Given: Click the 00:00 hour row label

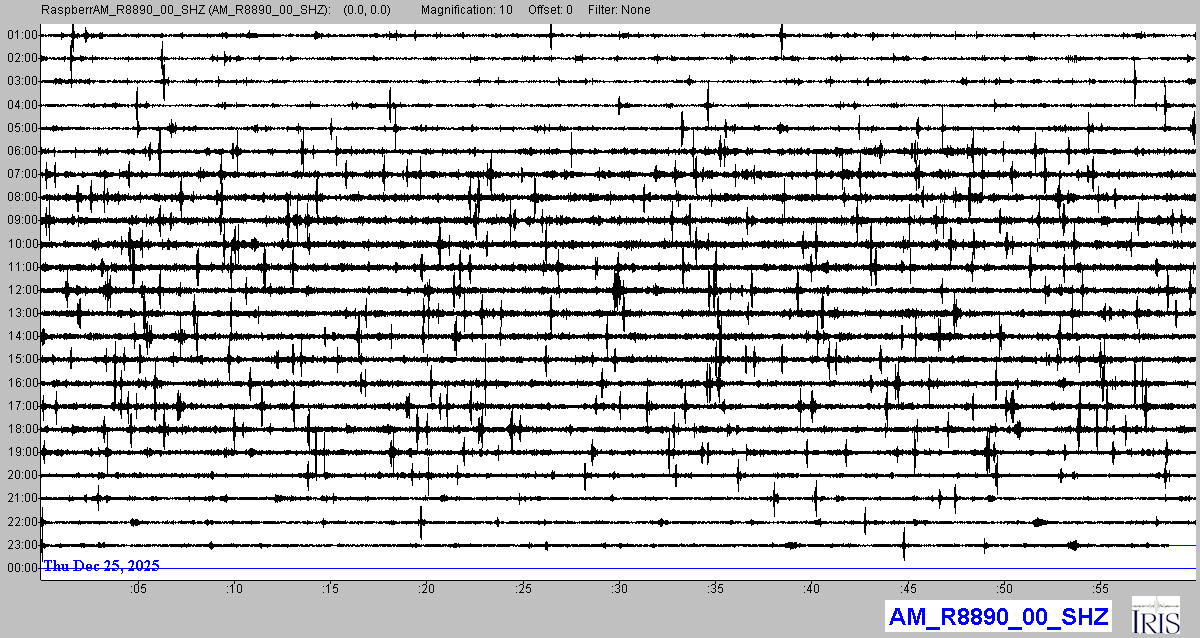Looking at the screenshot, I should click(22, 568).
